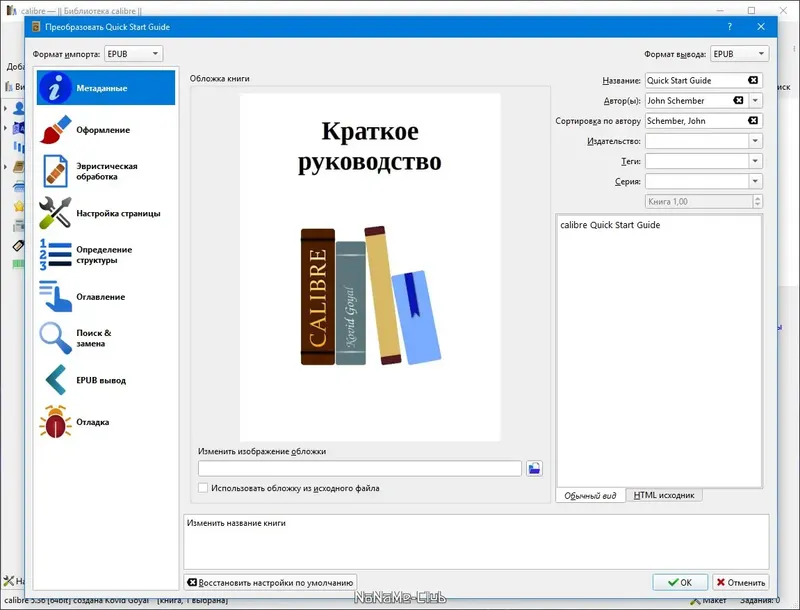The width and height of the screenshot is (800, 610).
Task: Select the Оформление section icon
Action: pos(100,129)
